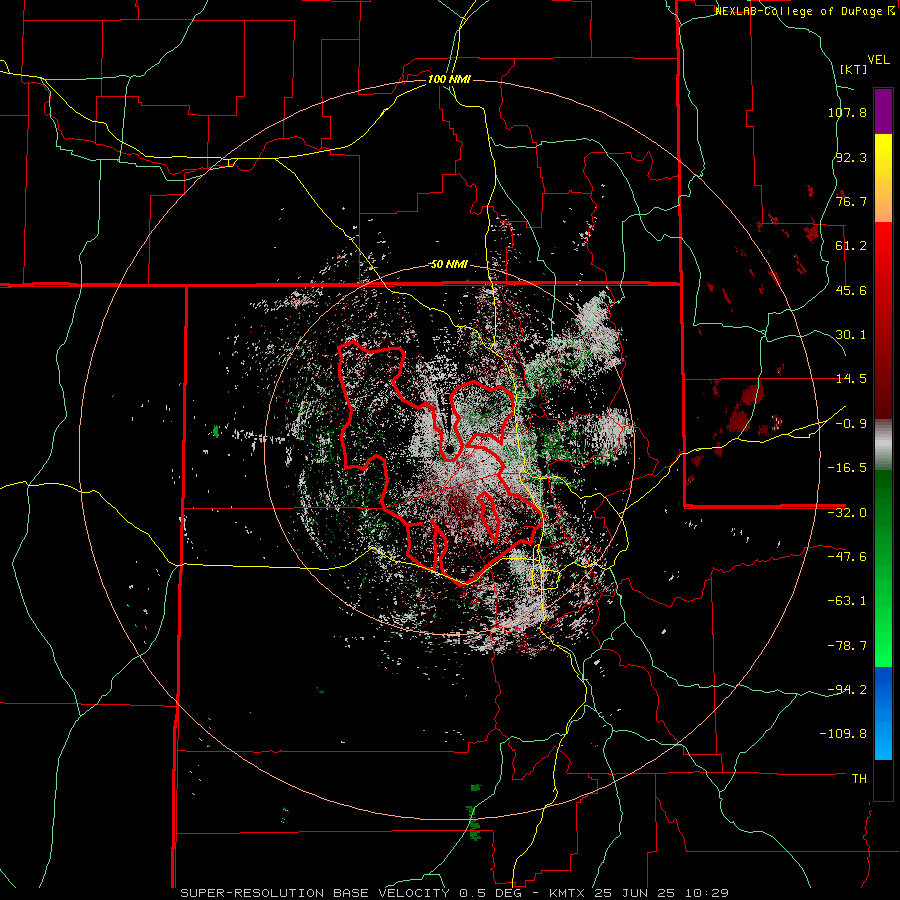Click the Super-Resolution Base Velocity caption

click(455, 893)
